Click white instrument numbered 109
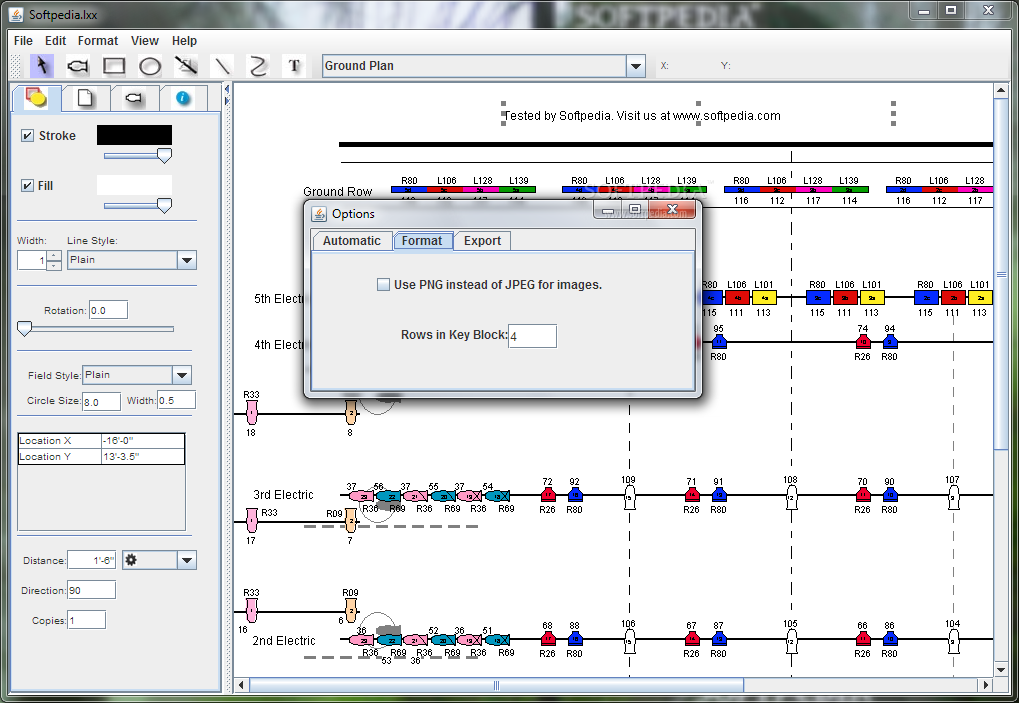The height and width of the screenshot is (703, 1019). (x=629, y=498)
